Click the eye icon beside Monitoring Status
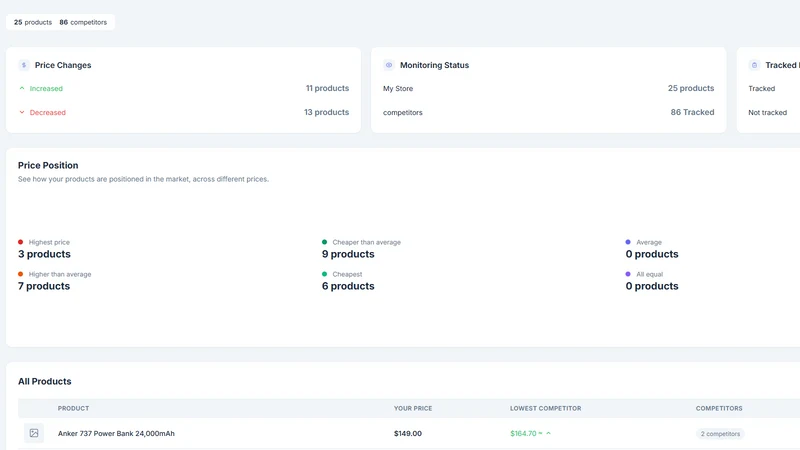This screenshot has width=800, height=450. pyautogui.click(x=389, y=65)
